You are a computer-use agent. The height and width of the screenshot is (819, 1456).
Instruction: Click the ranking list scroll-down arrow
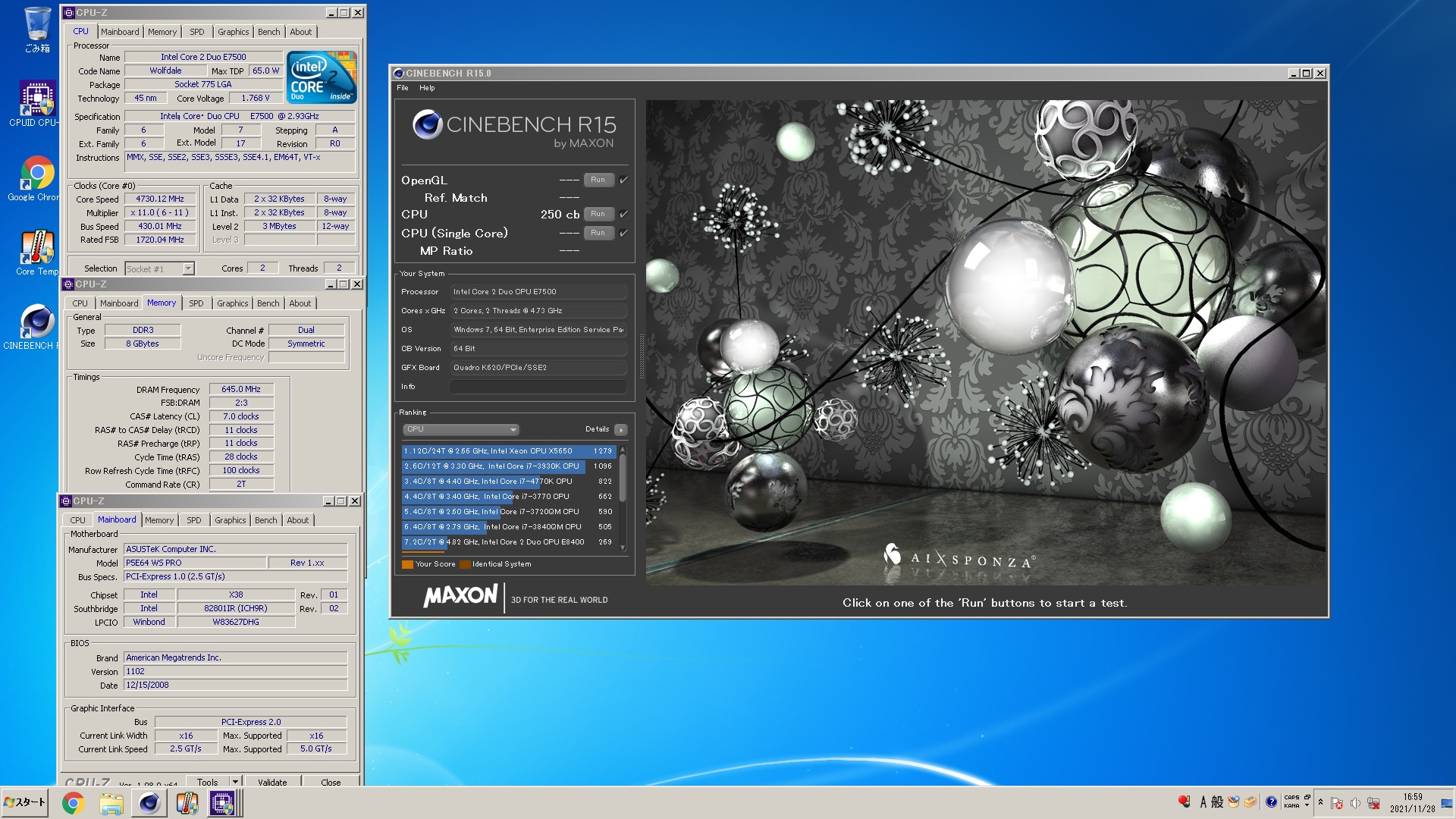pyautogui.click(x=623, y=548)
